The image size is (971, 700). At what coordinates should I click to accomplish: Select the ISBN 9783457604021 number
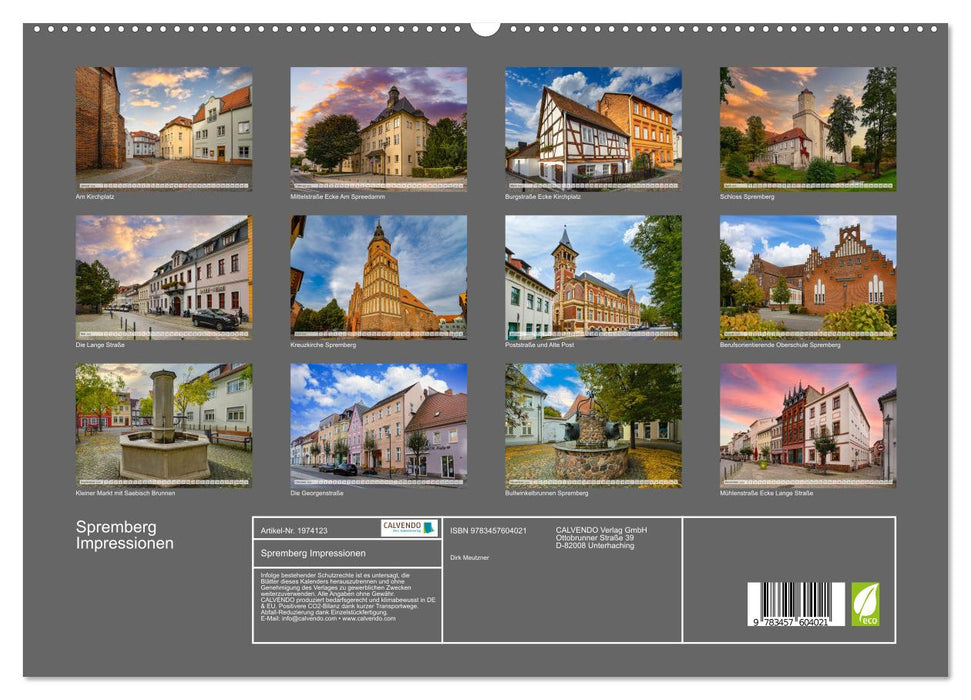[489, 530]
